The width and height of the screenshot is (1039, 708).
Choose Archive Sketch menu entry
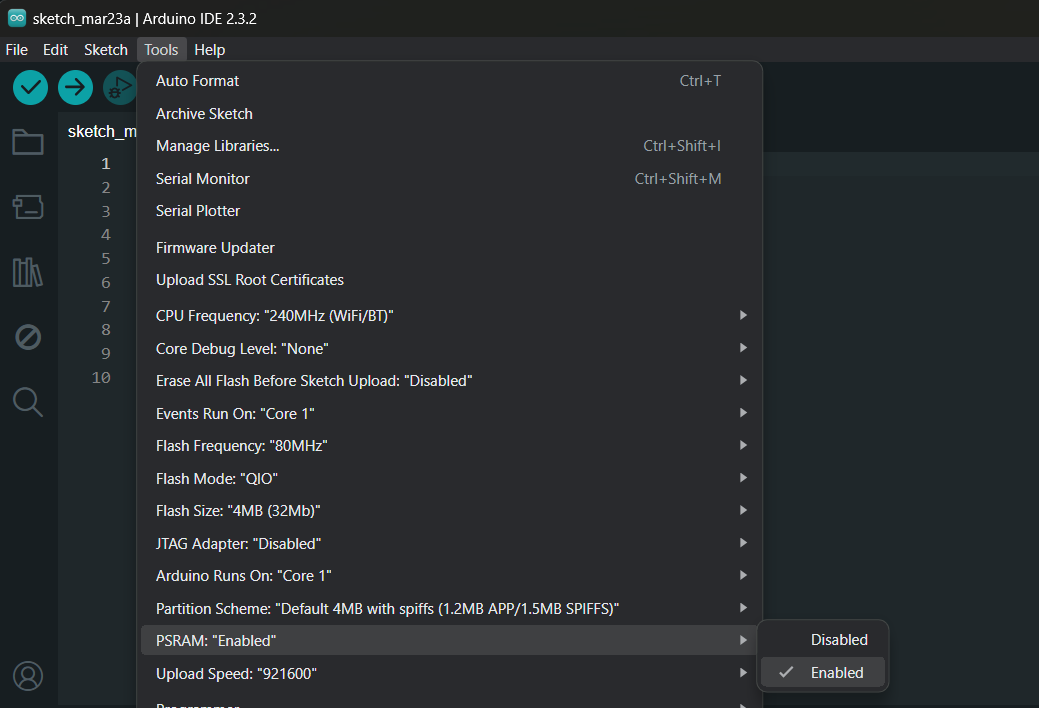click(449, 113)
